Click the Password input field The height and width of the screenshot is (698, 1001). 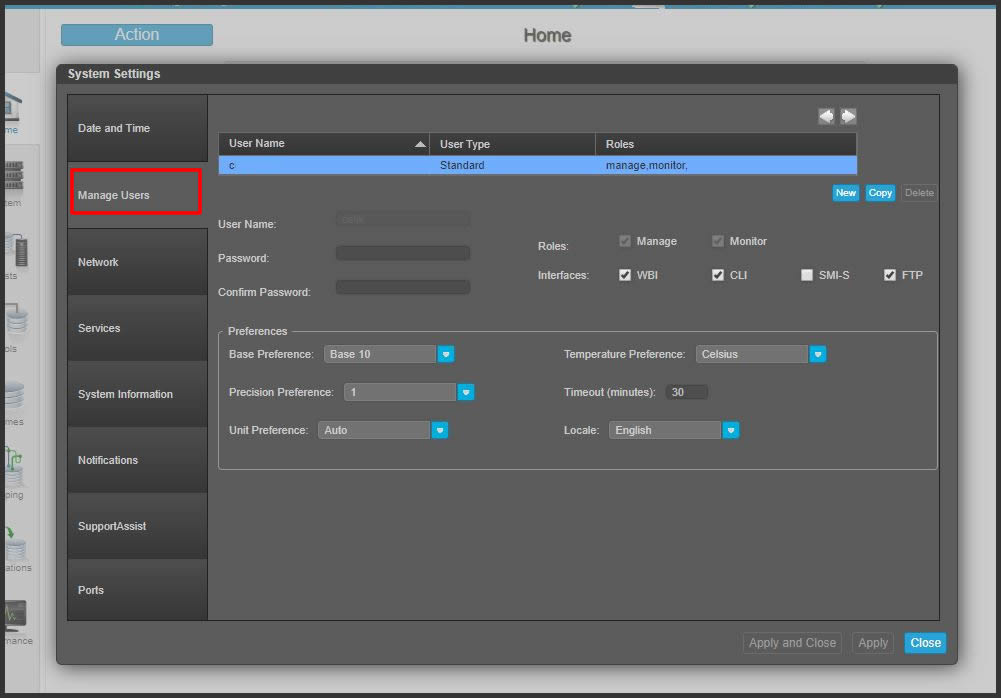403,254
